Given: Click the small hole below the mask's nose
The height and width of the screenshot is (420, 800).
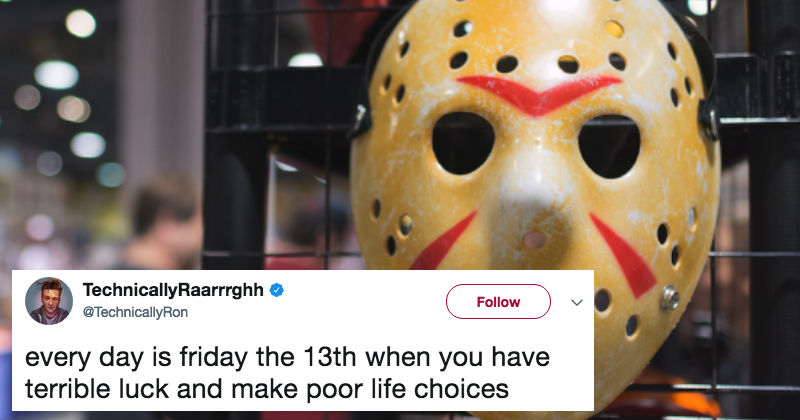Looking at the screenshot, I should (x=535, y=240).
